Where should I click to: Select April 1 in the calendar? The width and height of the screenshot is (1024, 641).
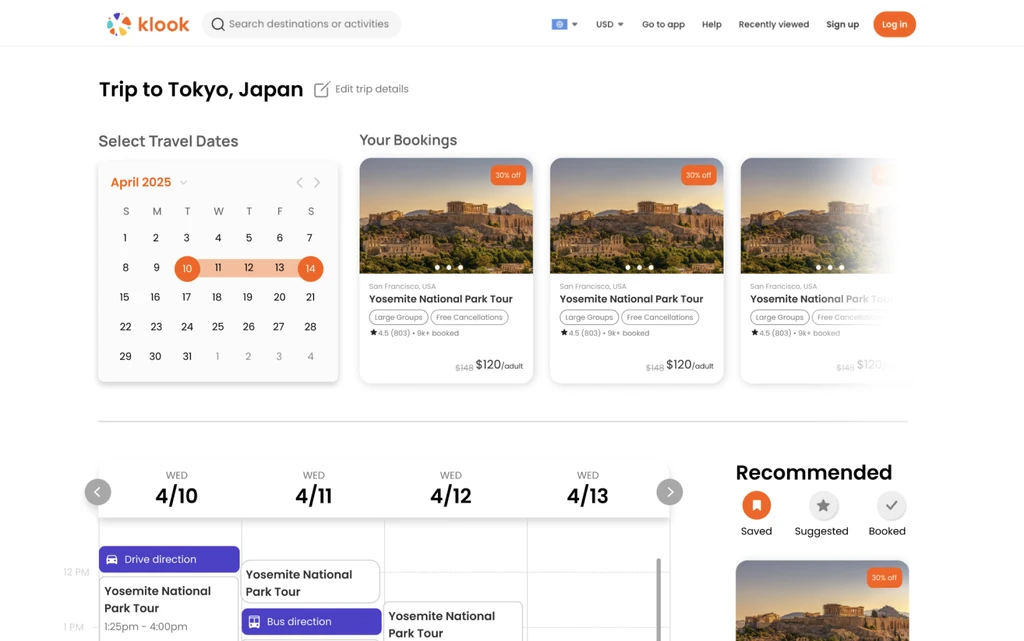(x=125, y=238)
